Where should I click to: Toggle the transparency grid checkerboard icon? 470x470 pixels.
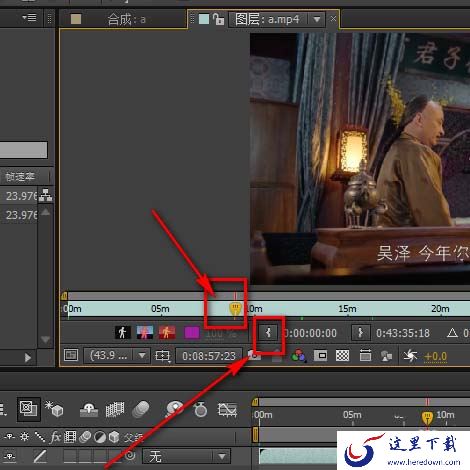coord(342,356)
